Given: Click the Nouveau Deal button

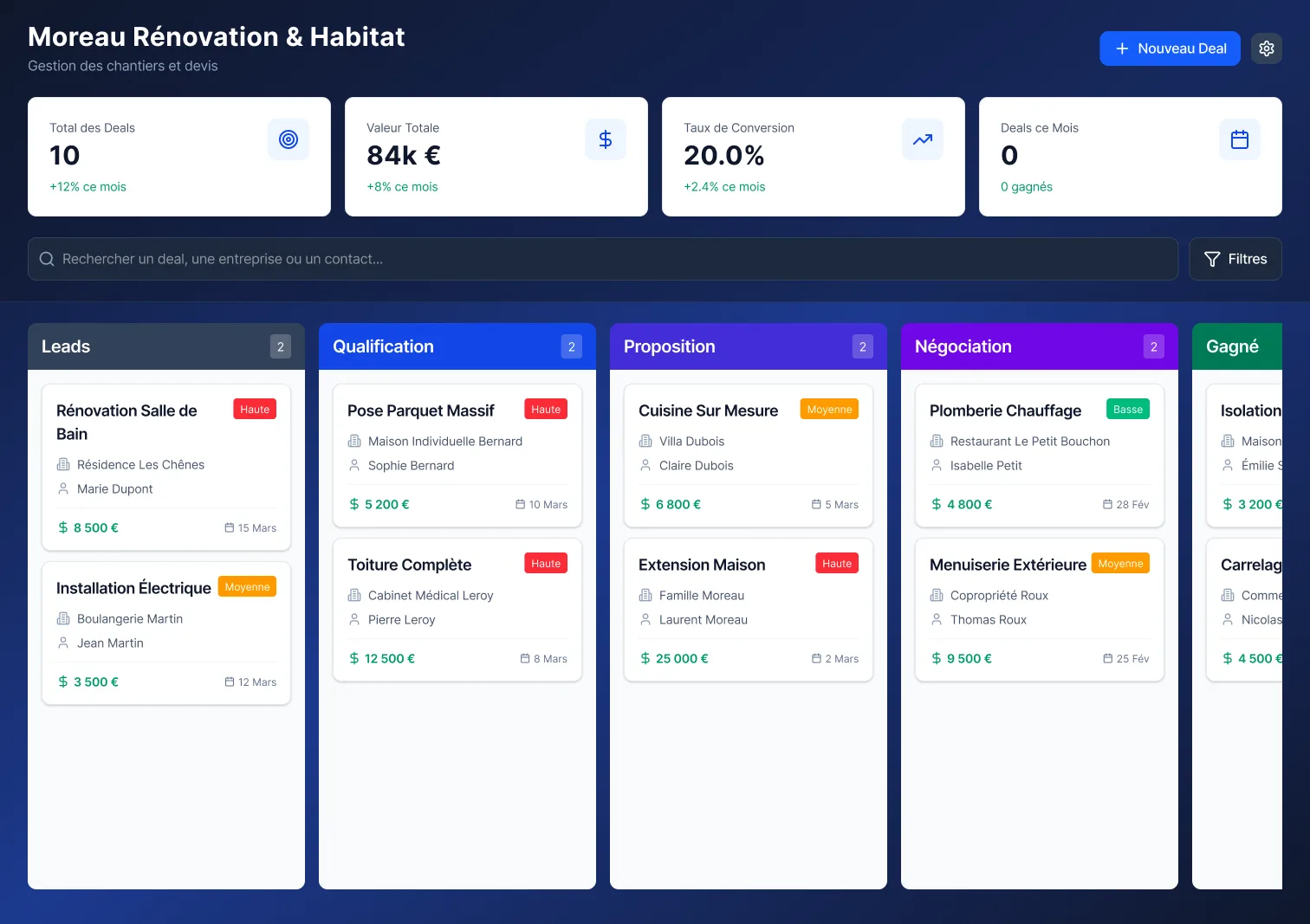Looking at the screenshot, I should point(1170,48).
